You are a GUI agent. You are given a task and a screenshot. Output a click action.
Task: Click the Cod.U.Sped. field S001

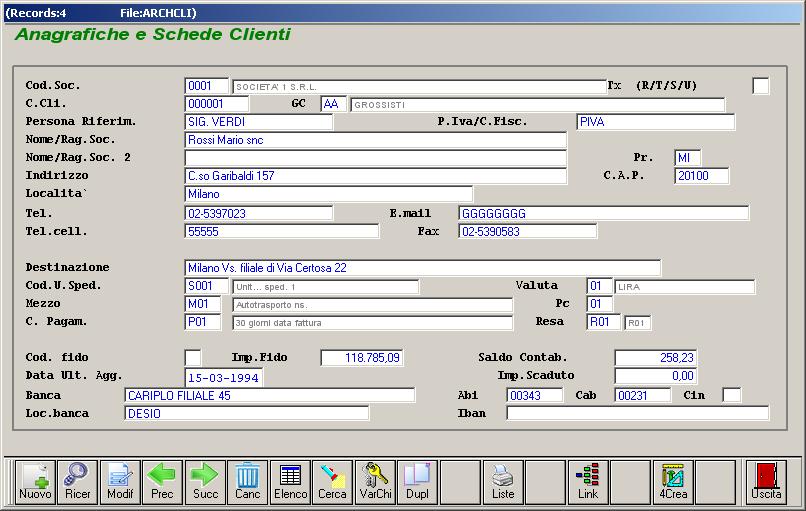(206, 286)
